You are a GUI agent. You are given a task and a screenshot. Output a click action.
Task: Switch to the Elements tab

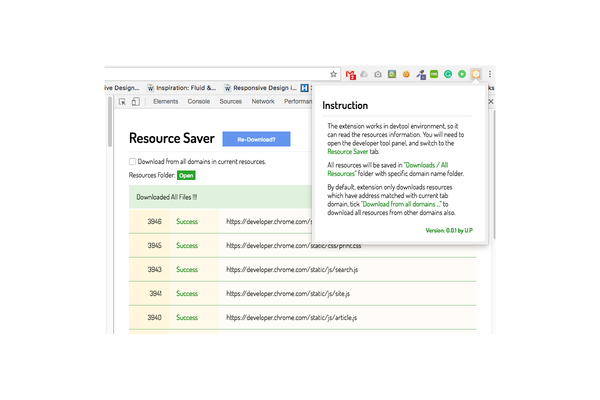click(x=165, y=101)
